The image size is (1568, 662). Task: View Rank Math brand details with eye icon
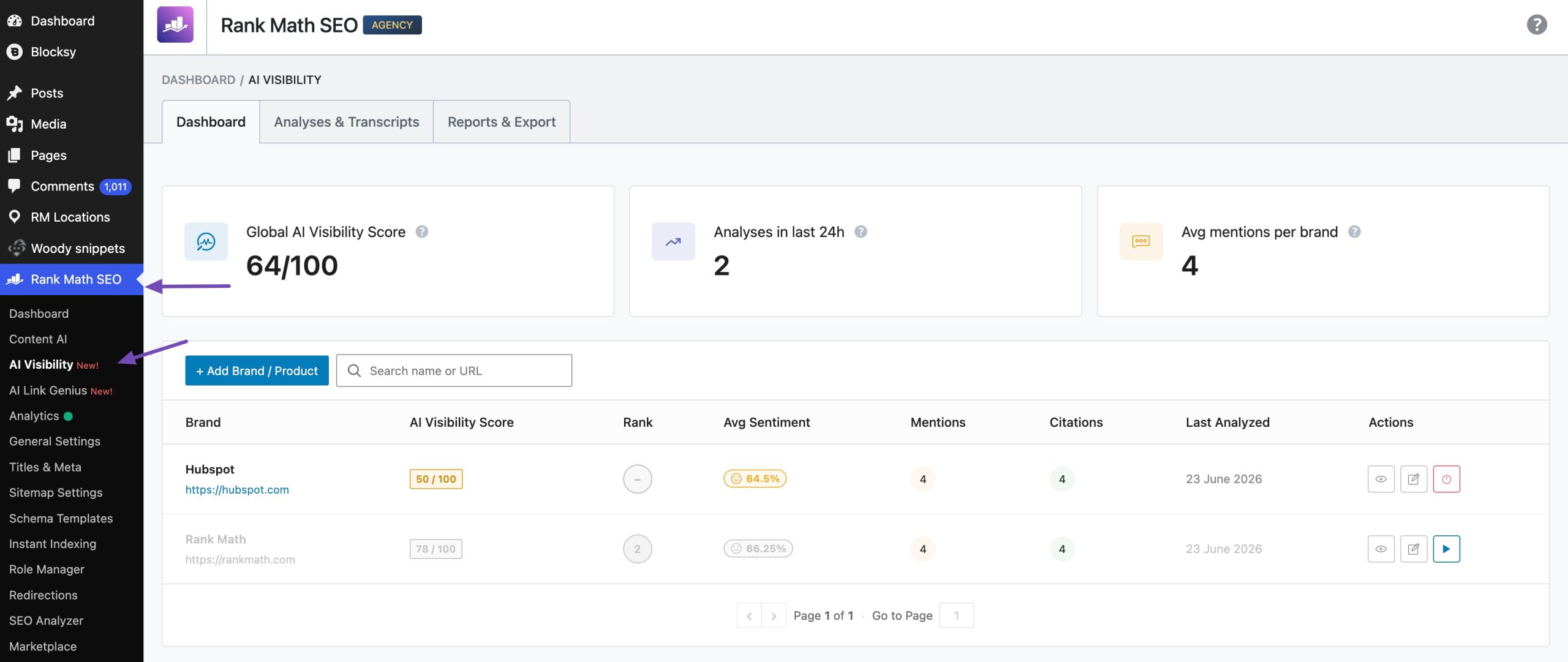point(1381,549)
